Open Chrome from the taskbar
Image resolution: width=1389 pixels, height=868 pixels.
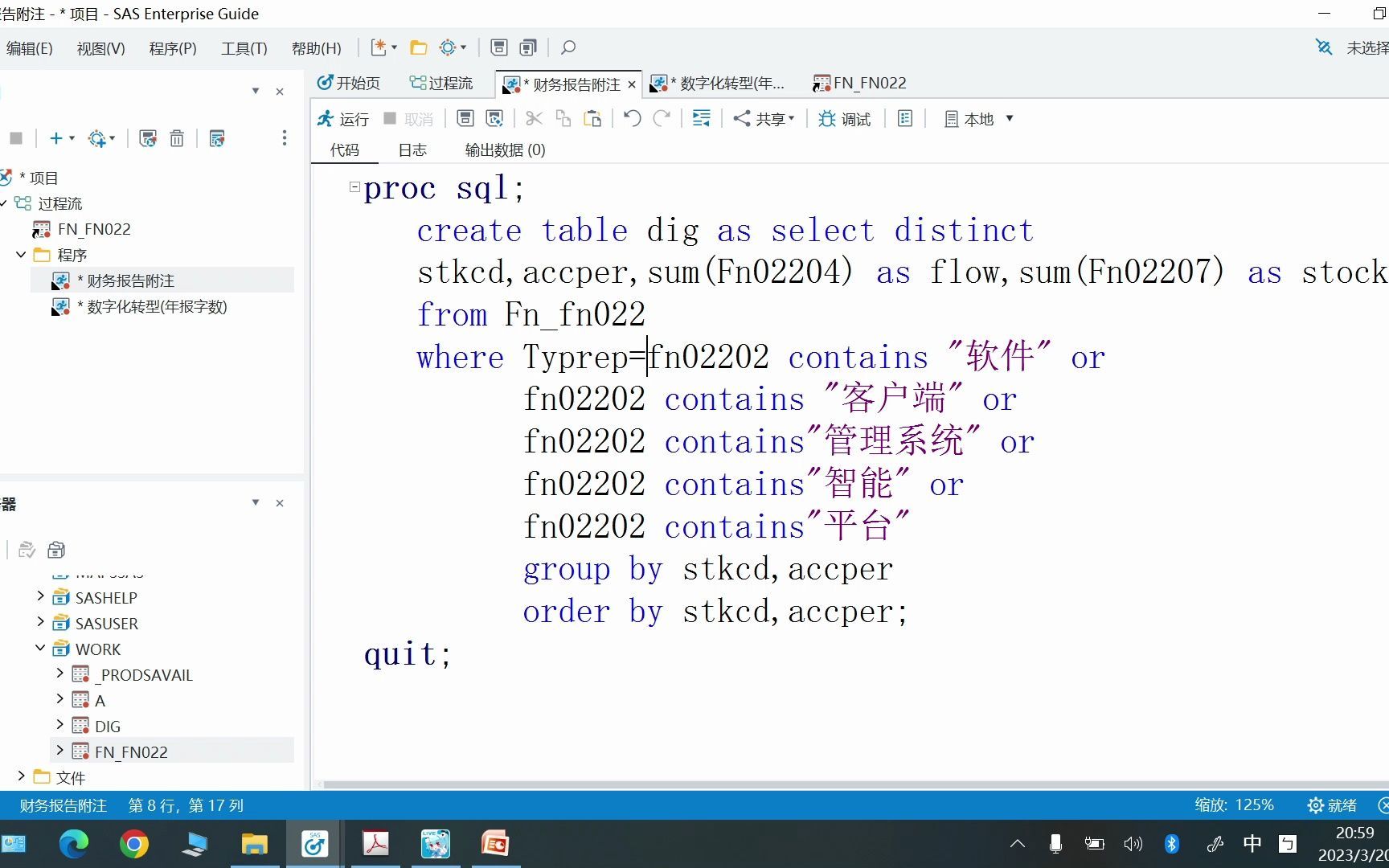coord(134,844)
